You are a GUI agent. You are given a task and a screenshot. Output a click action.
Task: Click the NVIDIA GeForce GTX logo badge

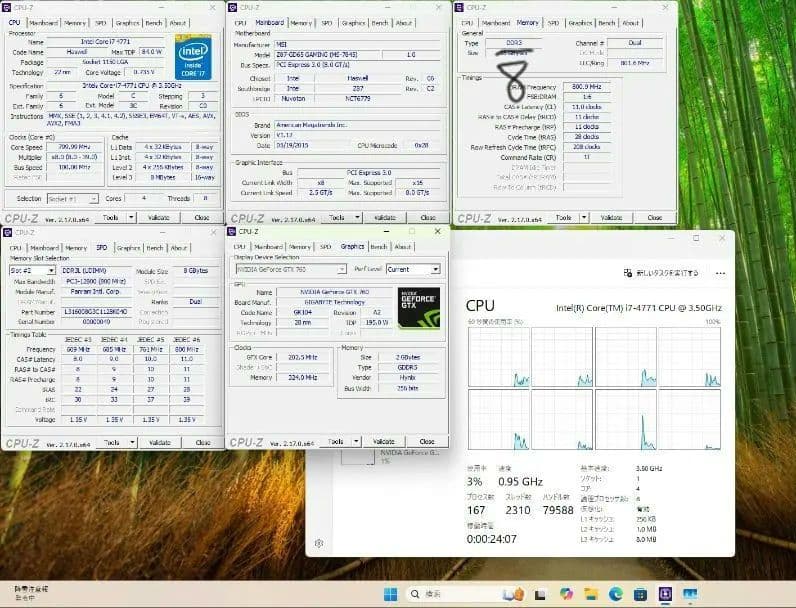coord(419,308)
